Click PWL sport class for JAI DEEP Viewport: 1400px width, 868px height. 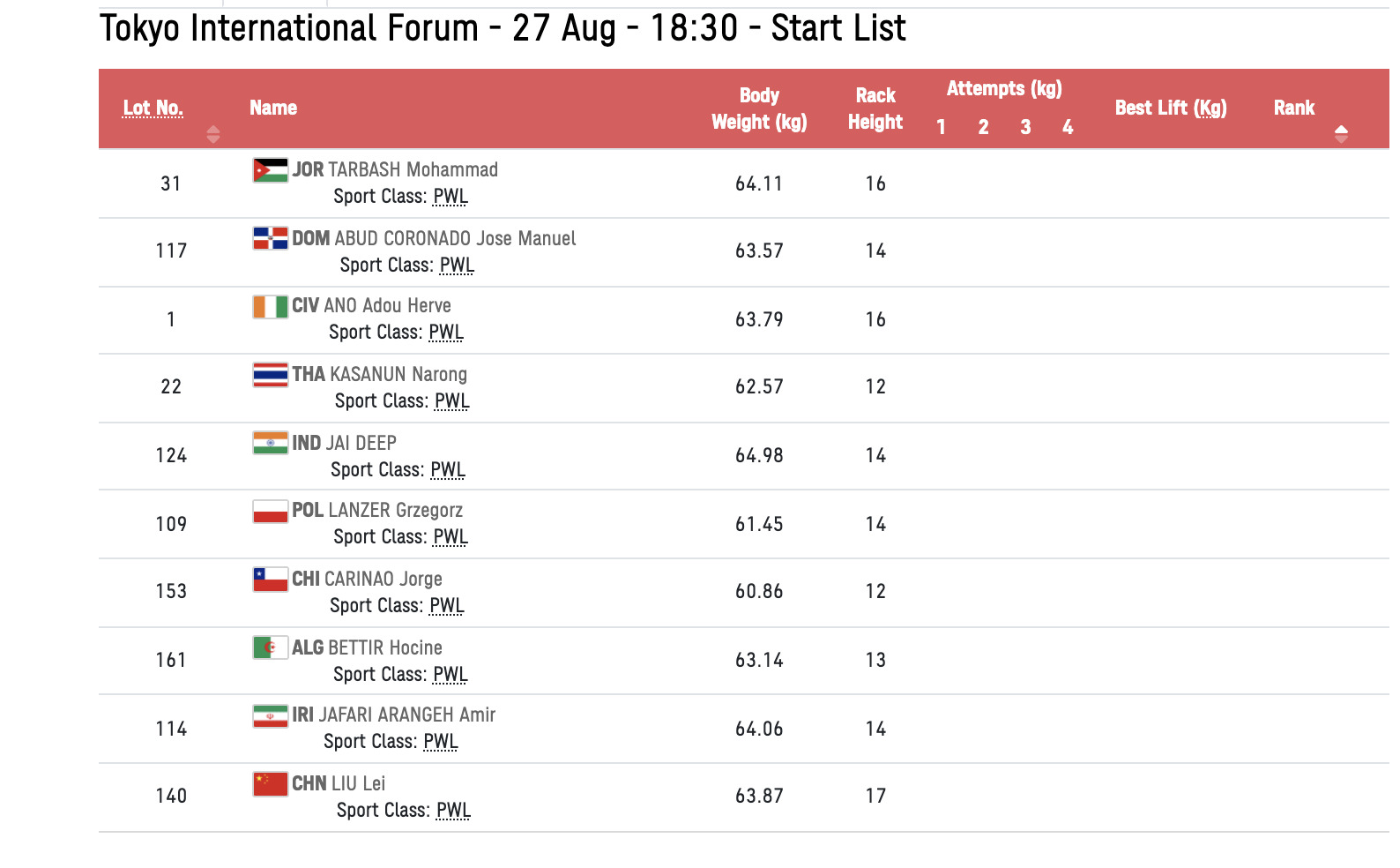tap(448, 470)
